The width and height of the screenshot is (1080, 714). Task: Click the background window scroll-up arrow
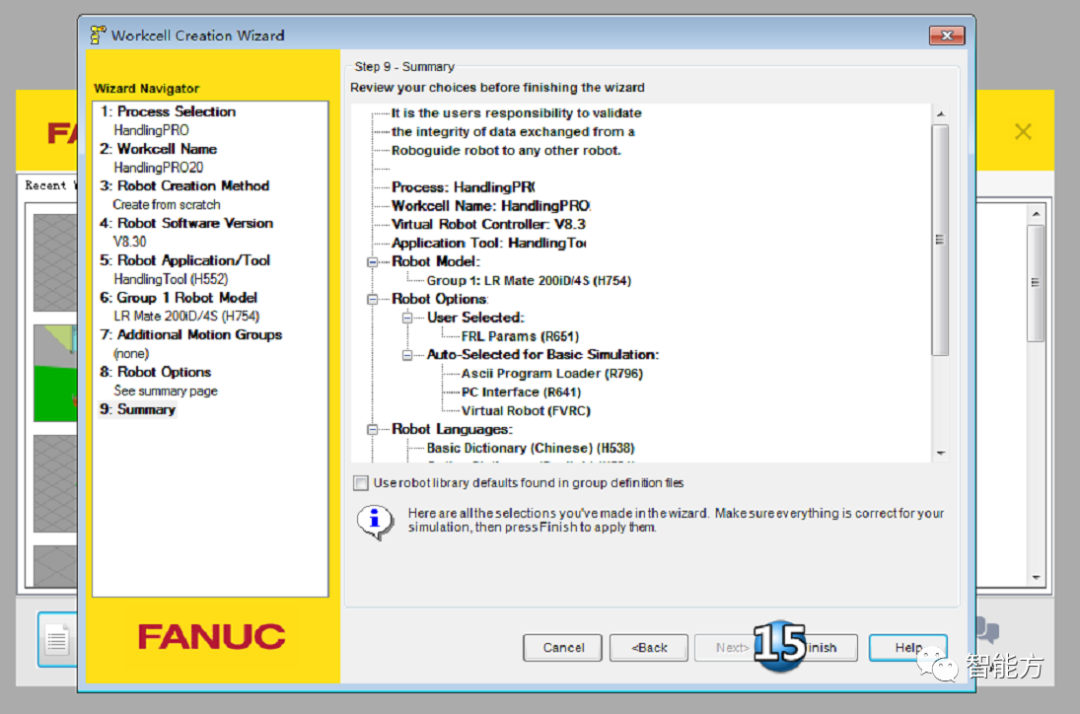pyautogui.click(x=1036, y=214)
